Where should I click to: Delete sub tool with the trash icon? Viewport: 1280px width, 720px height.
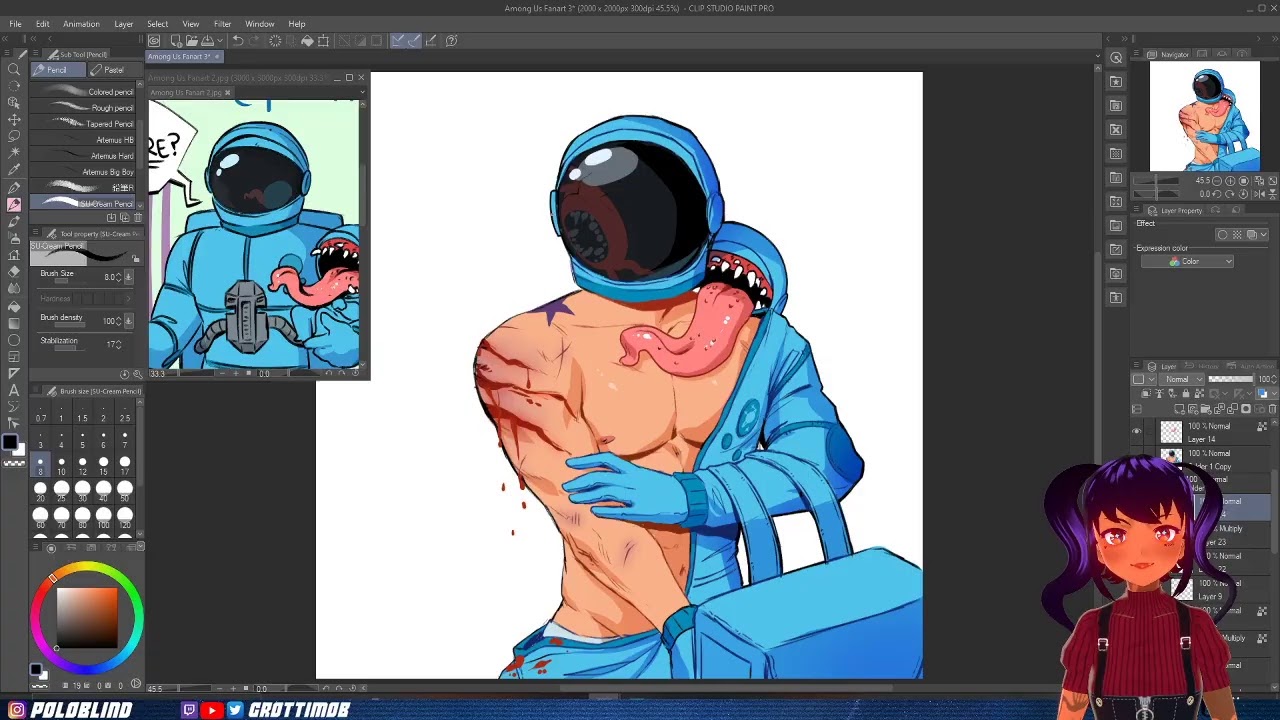click(x=137, y=218)
